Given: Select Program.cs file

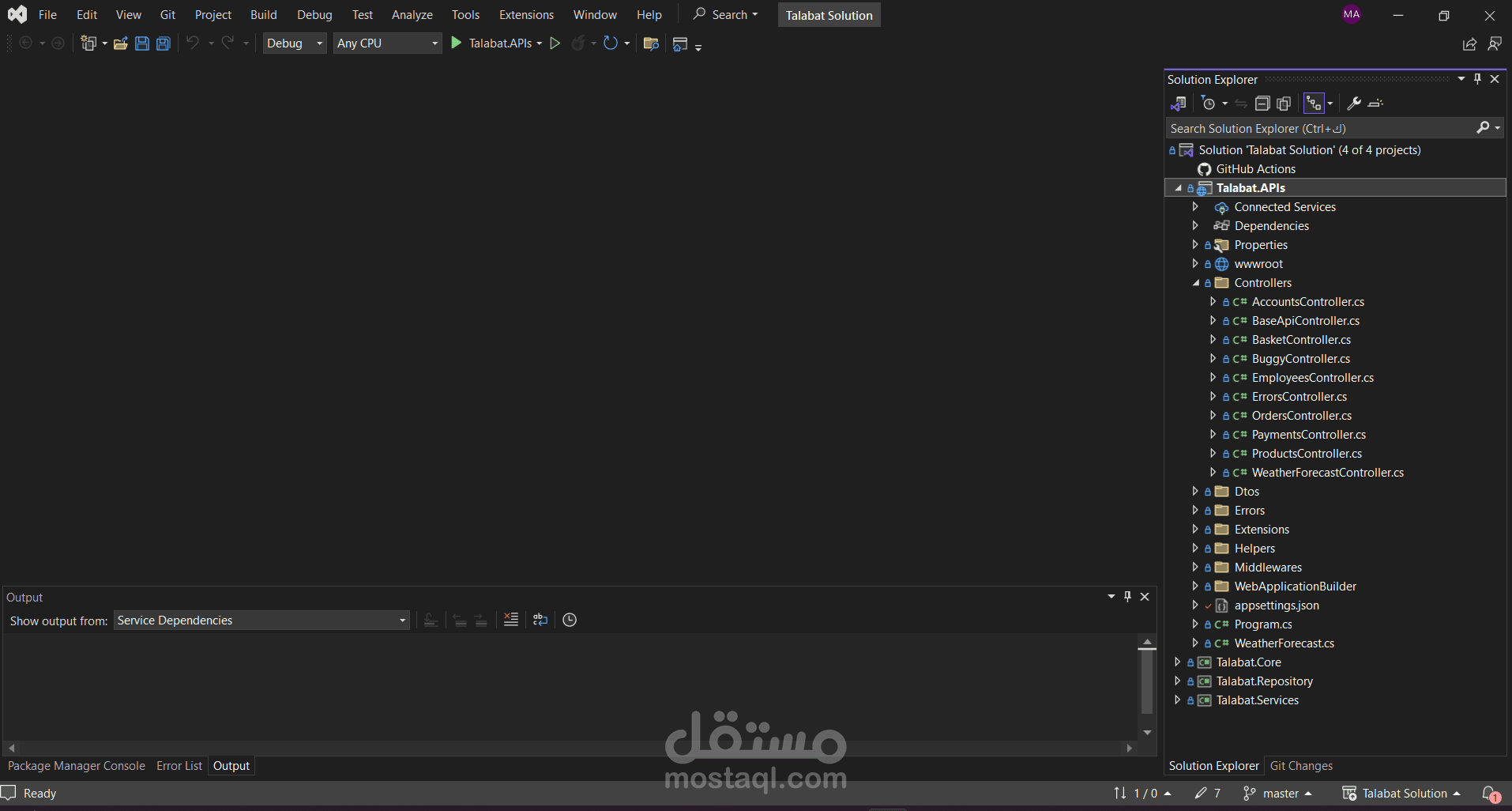Looking at the screenshot, I should [x=1263, y=624].
